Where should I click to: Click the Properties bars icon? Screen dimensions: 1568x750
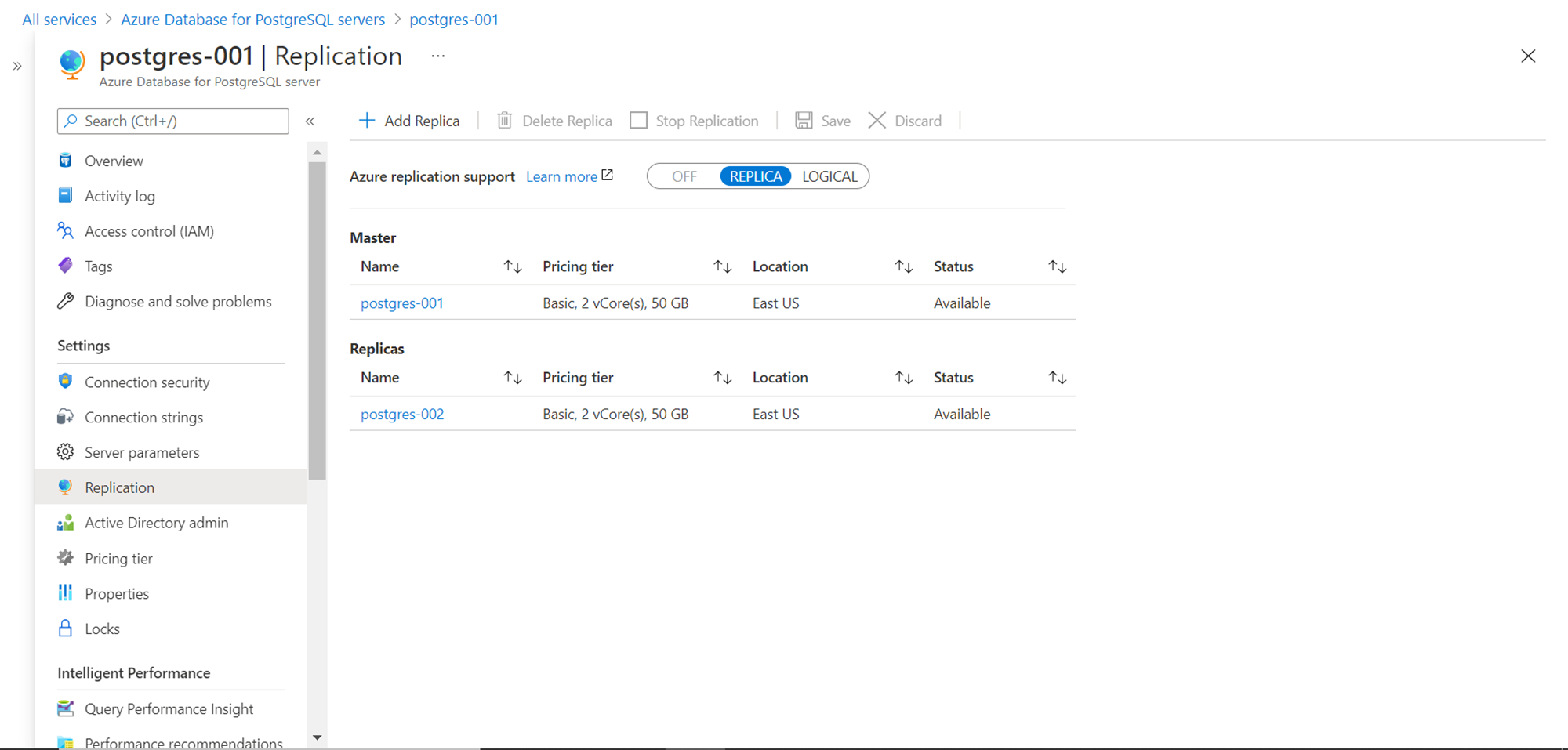pos(66,593)
